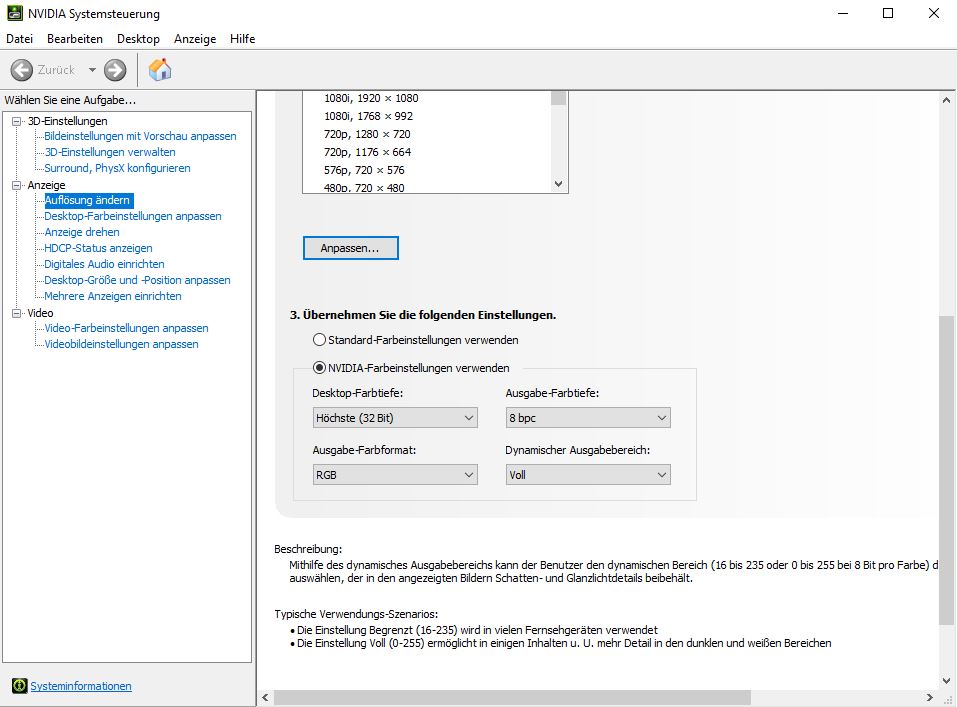Click the Anpassen... button
The image size is (957, 707).
[x=350, y=248]
